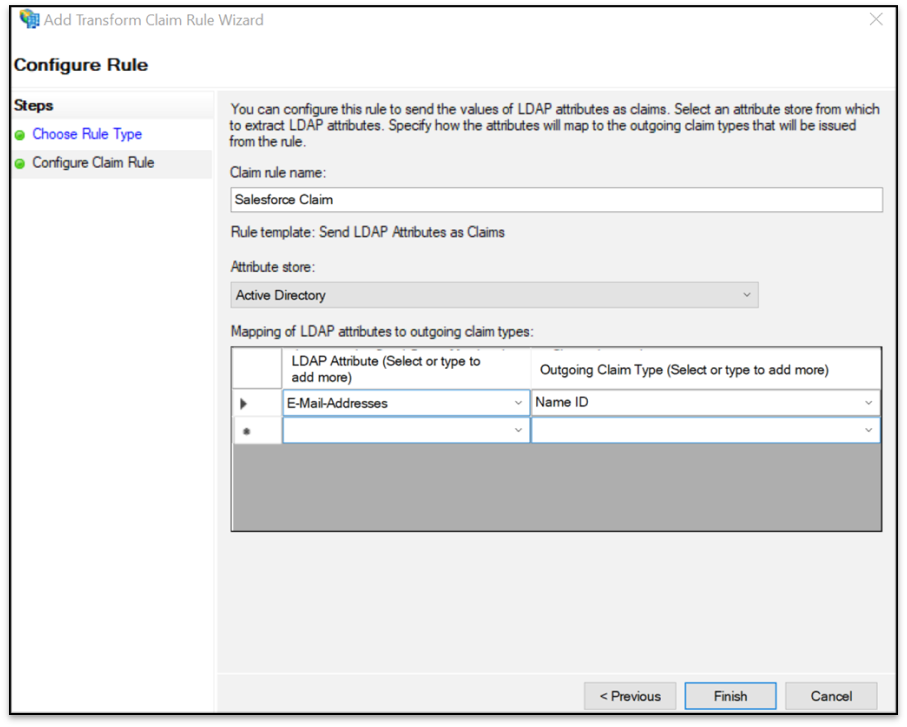
Task: Click the wizard icon in the title bar
Action: point(29,19)
